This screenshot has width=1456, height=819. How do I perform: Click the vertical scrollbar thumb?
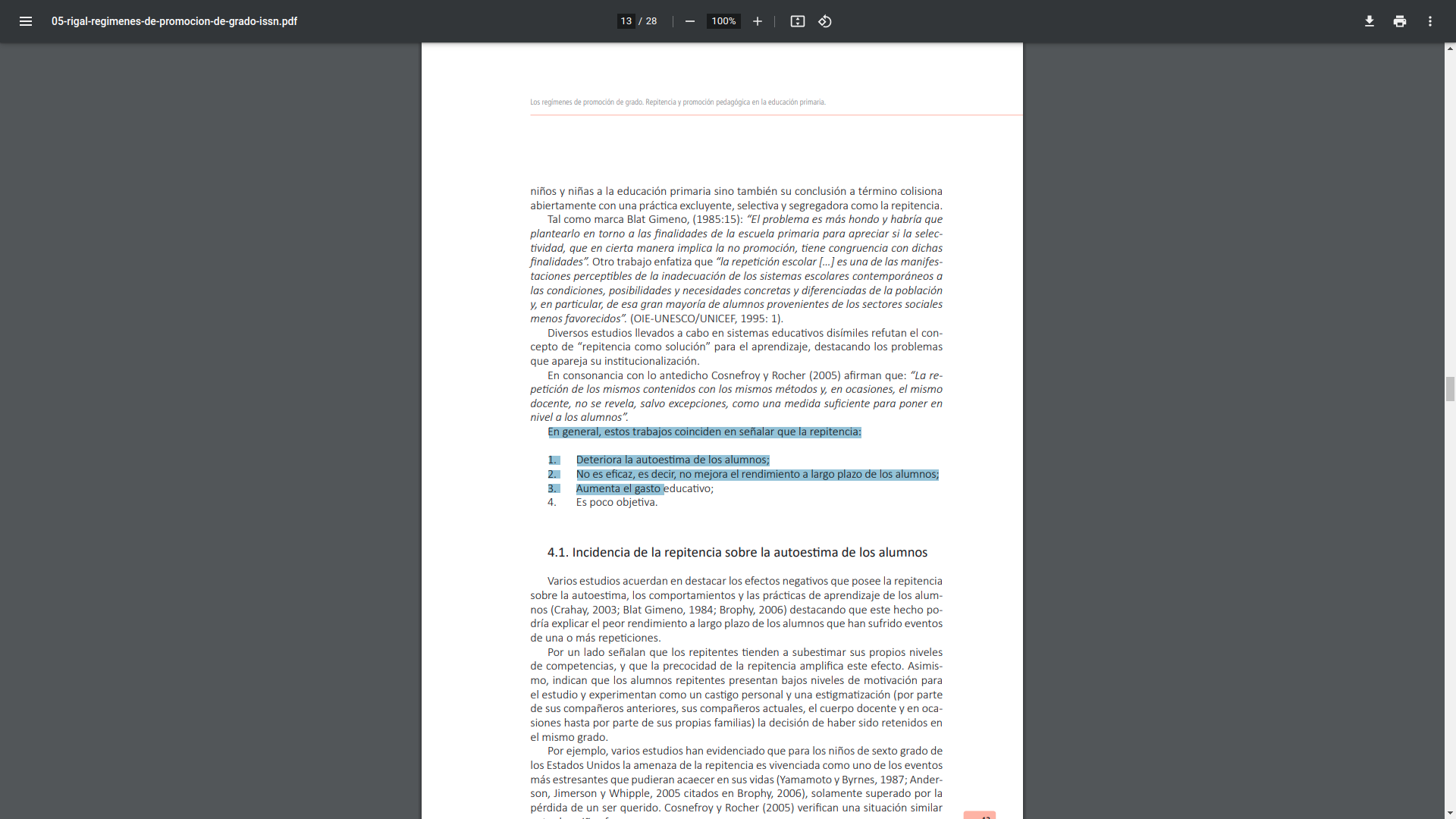click(x=1450, y=389)
